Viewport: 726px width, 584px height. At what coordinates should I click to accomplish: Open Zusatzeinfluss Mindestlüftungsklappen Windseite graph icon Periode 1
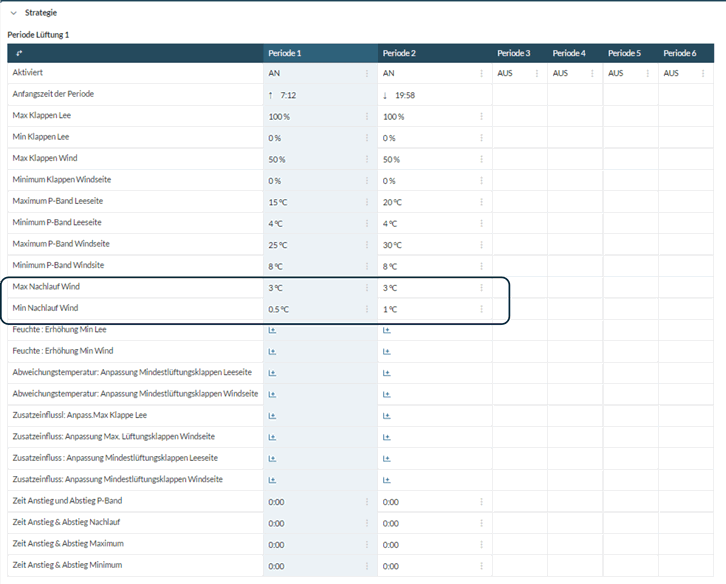pos(273,479)
